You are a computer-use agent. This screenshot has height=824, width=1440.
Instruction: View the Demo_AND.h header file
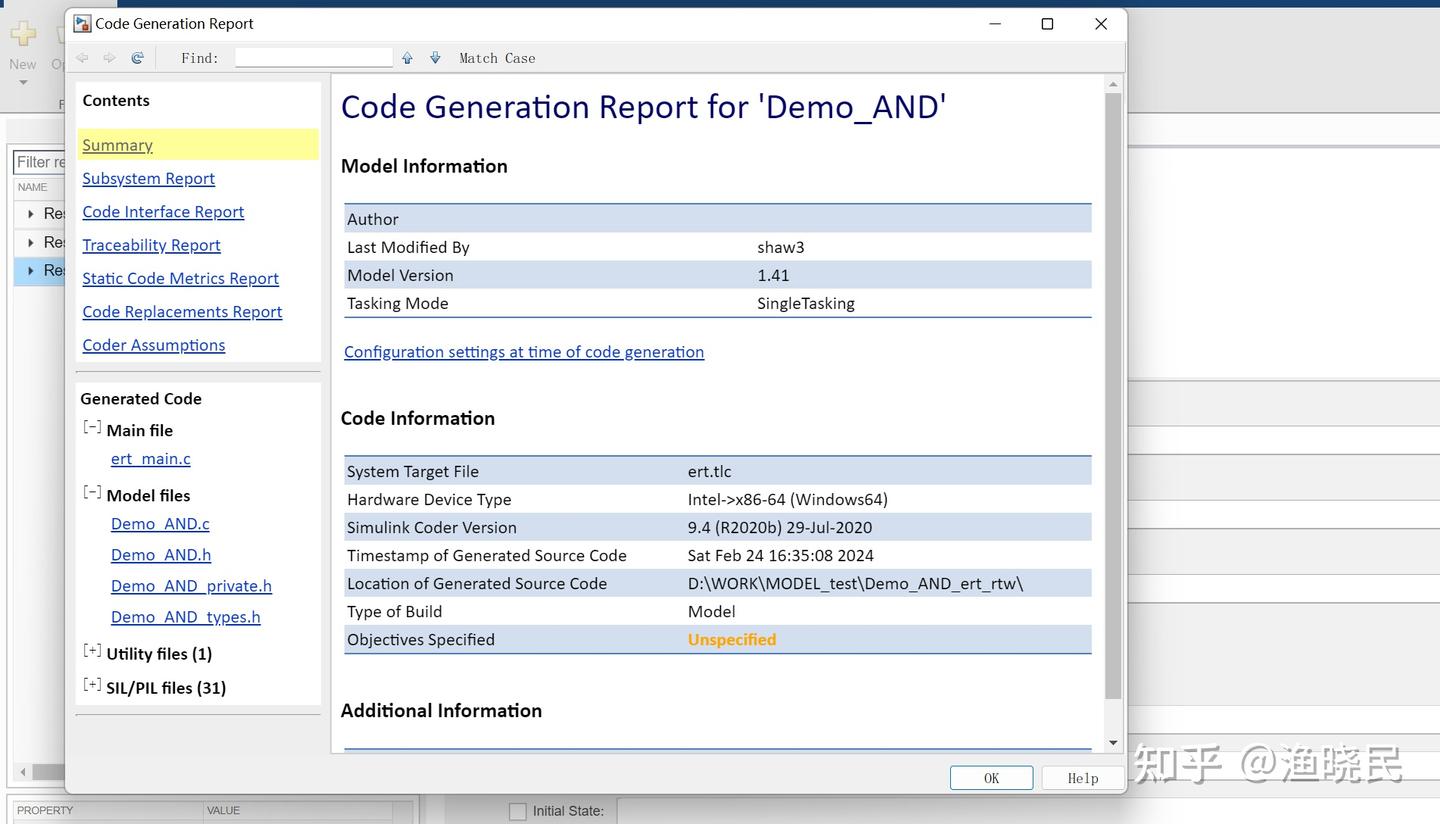[161, 555]
